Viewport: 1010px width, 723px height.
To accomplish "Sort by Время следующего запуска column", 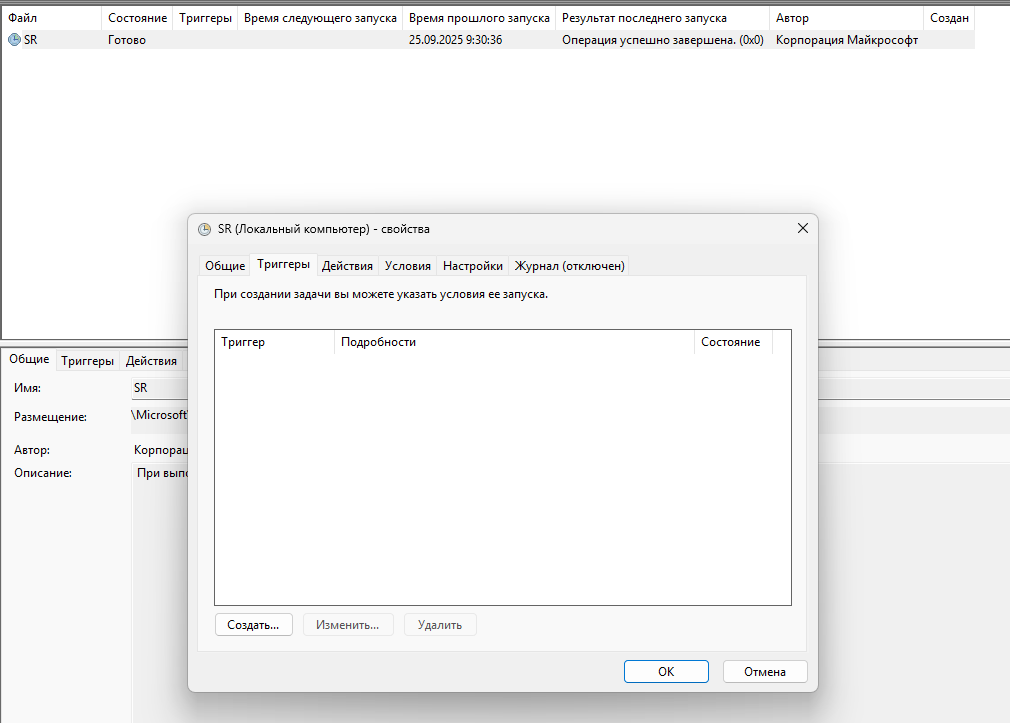I will click(320, 18).
